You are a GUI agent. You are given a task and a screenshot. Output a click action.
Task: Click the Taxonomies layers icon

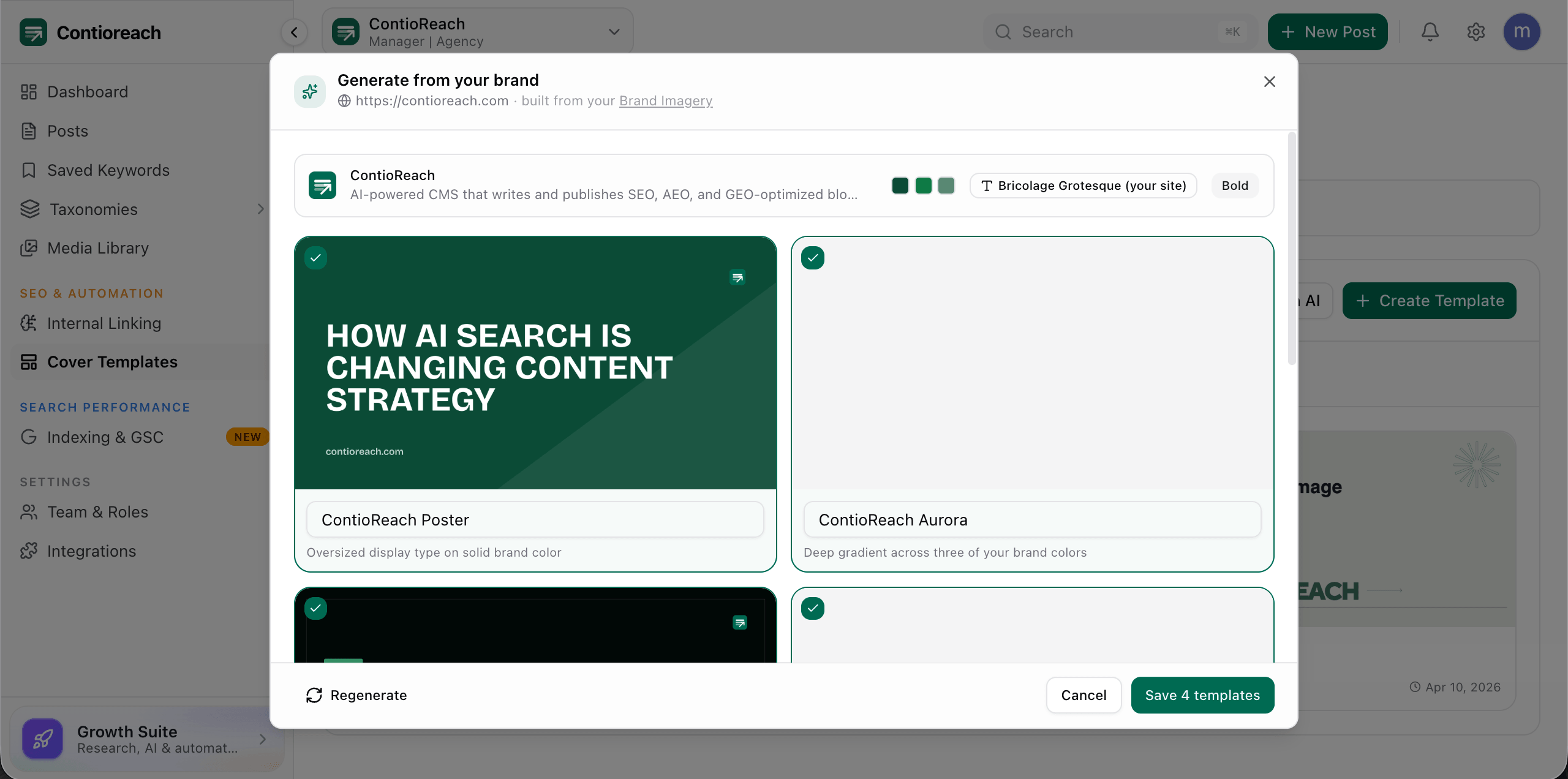coord(30,209)
